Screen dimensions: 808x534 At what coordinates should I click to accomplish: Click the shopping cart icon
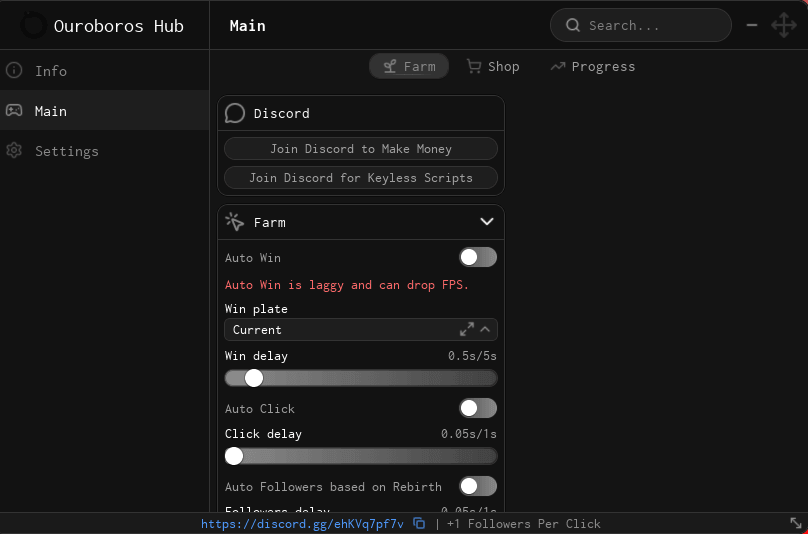(x=474, y=66)
